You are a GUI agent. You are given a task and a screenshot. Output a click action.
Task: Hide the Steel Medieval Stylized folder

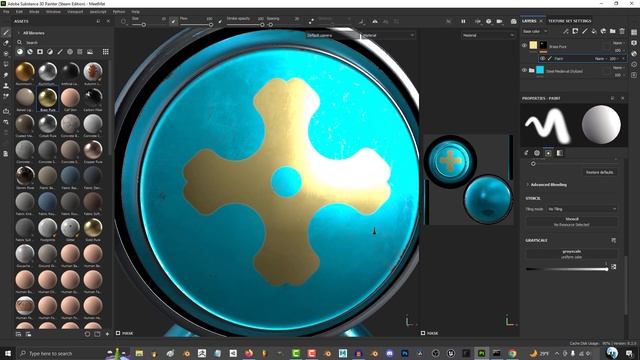(x=524, y=70)
